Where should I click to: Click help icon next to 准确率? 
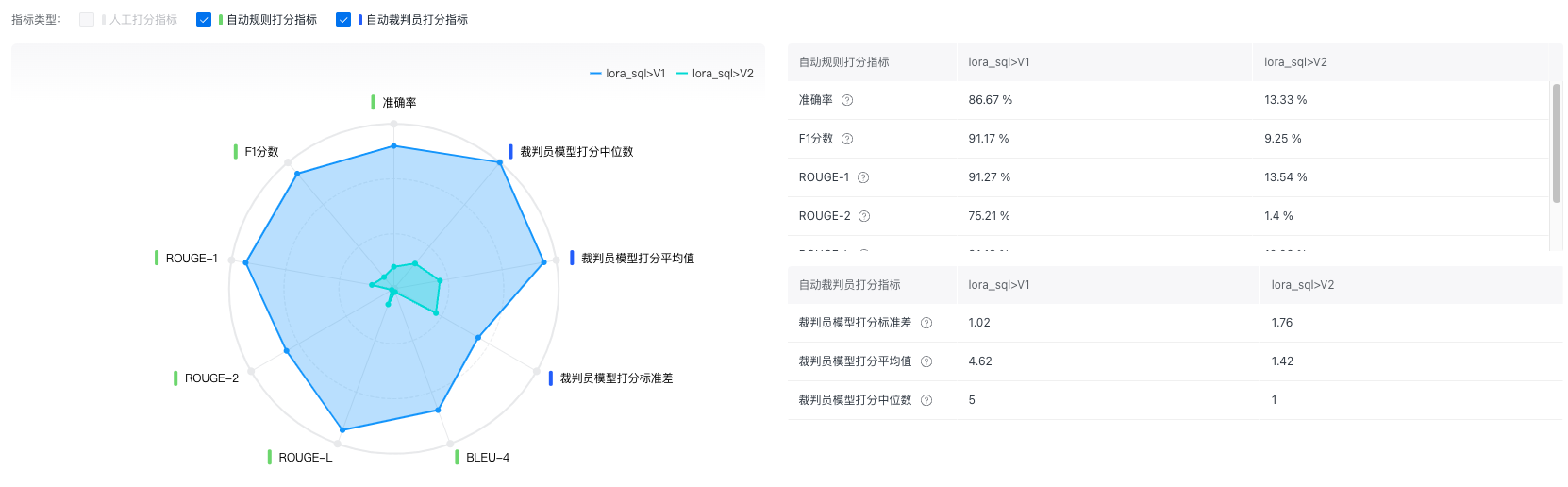click(847, 100)
